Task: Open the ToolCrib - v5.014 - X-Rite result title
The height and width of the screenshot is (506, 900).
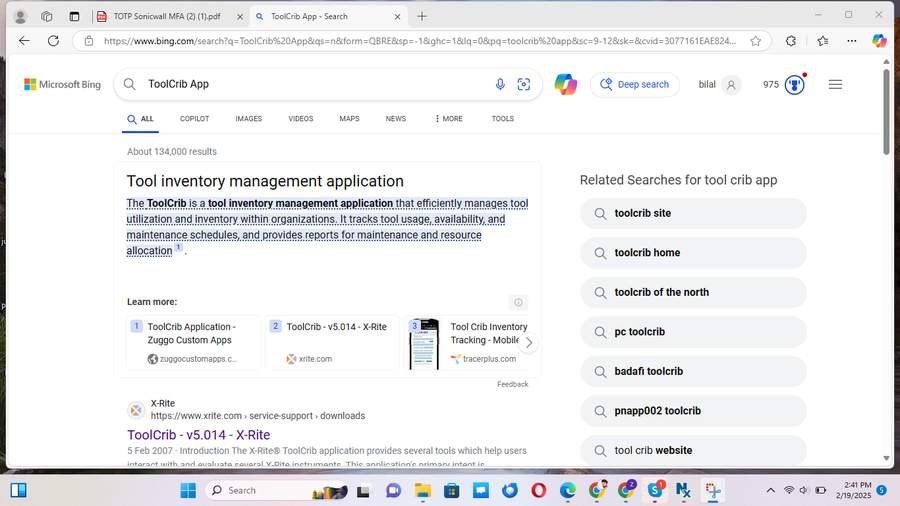Action: 199,435
